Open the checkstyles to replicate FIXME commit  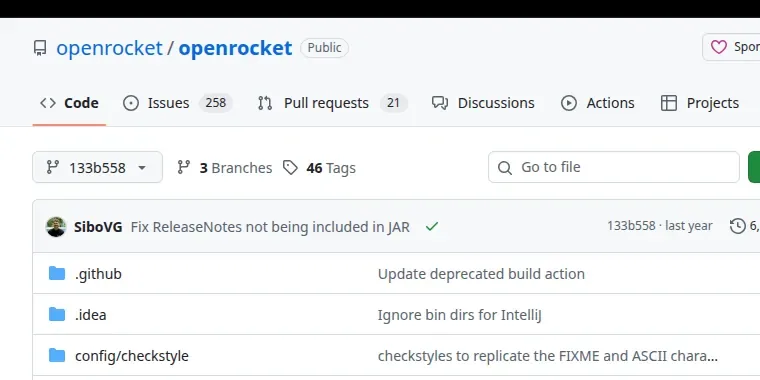[548, 356]
